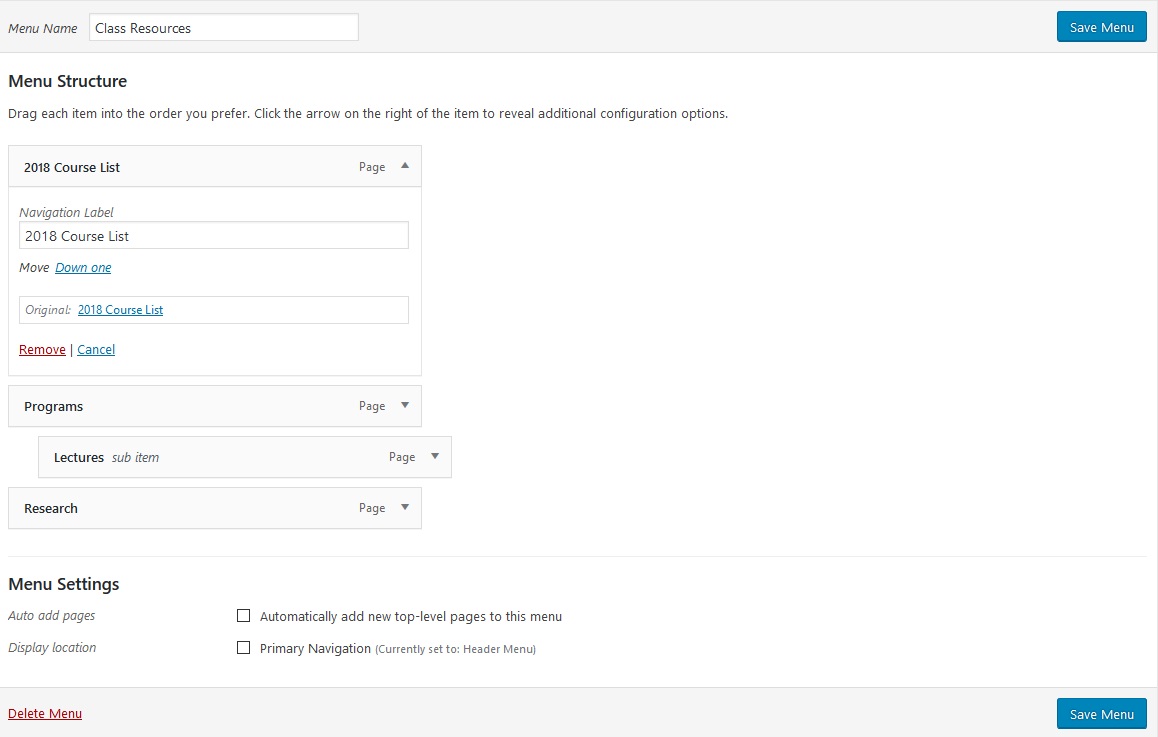Click the Menu Name input field

click(x=222, y=27)
